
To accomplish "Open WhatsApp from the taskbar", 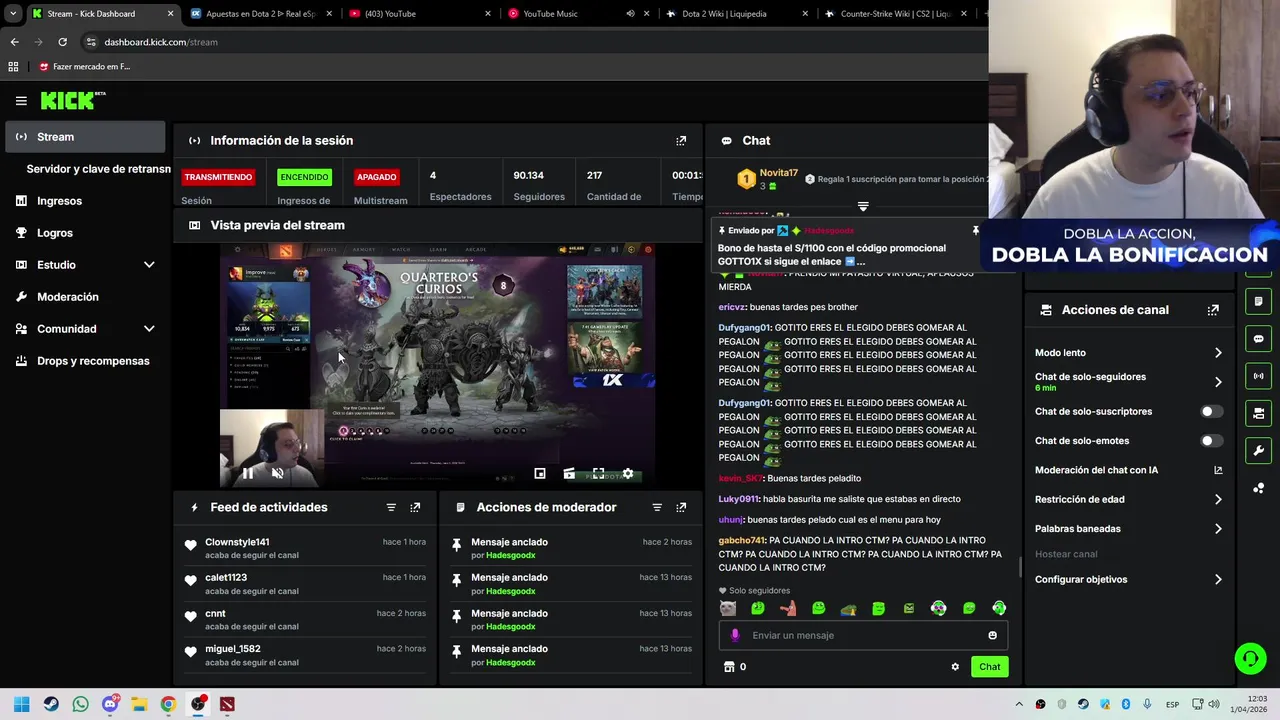I will point(80,704).
